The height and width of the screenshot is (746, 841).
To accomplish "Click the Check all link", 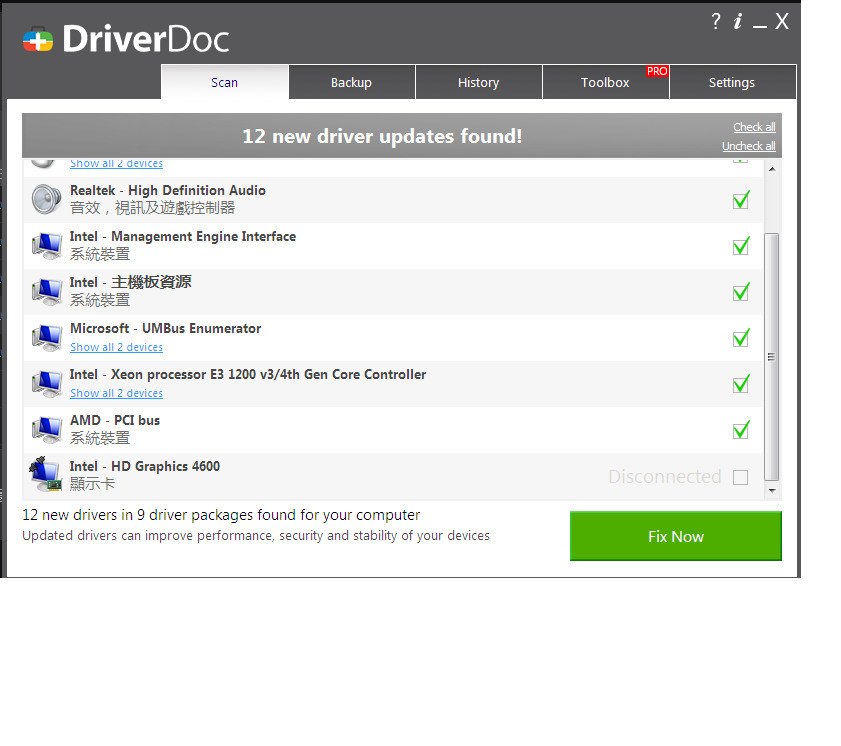I will tap(754, 127).
